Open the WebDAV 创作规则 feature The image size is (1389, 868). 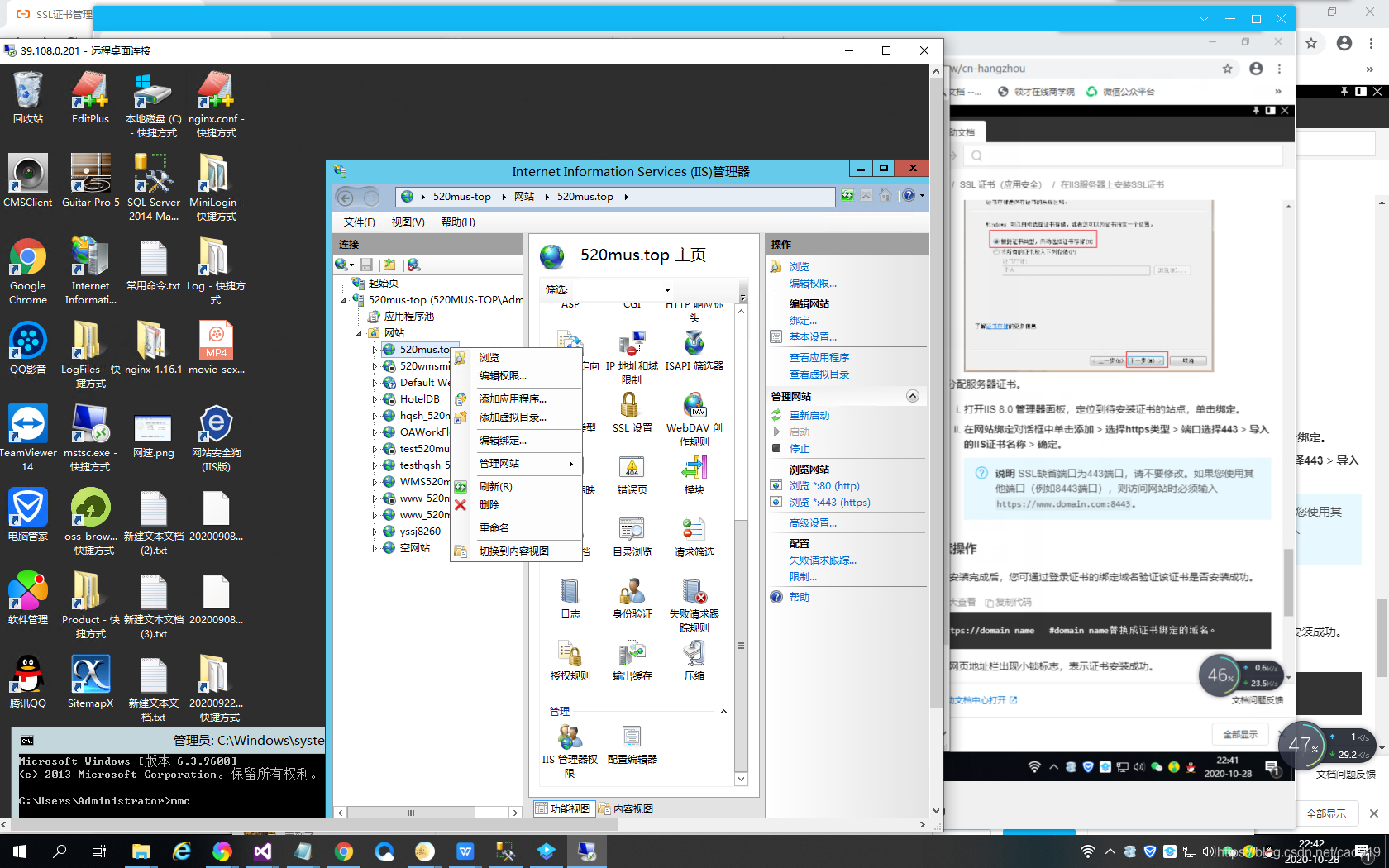694,419
